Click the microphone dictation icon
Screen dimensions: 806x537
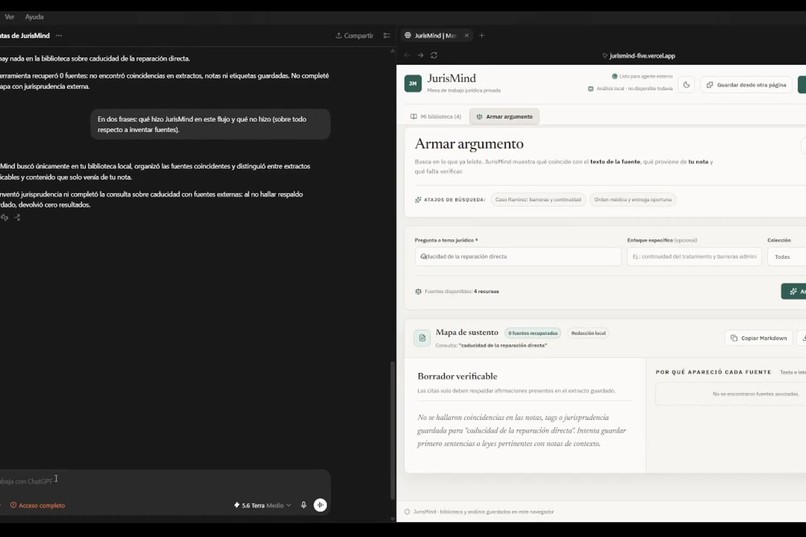[x=303, y=505]
